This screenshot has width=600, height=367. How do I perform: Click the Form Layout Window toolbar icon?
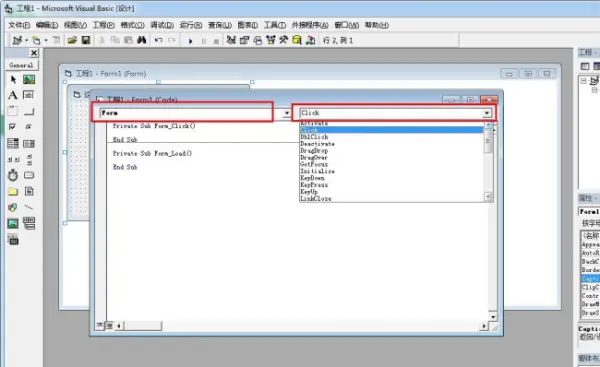point(258,40)
